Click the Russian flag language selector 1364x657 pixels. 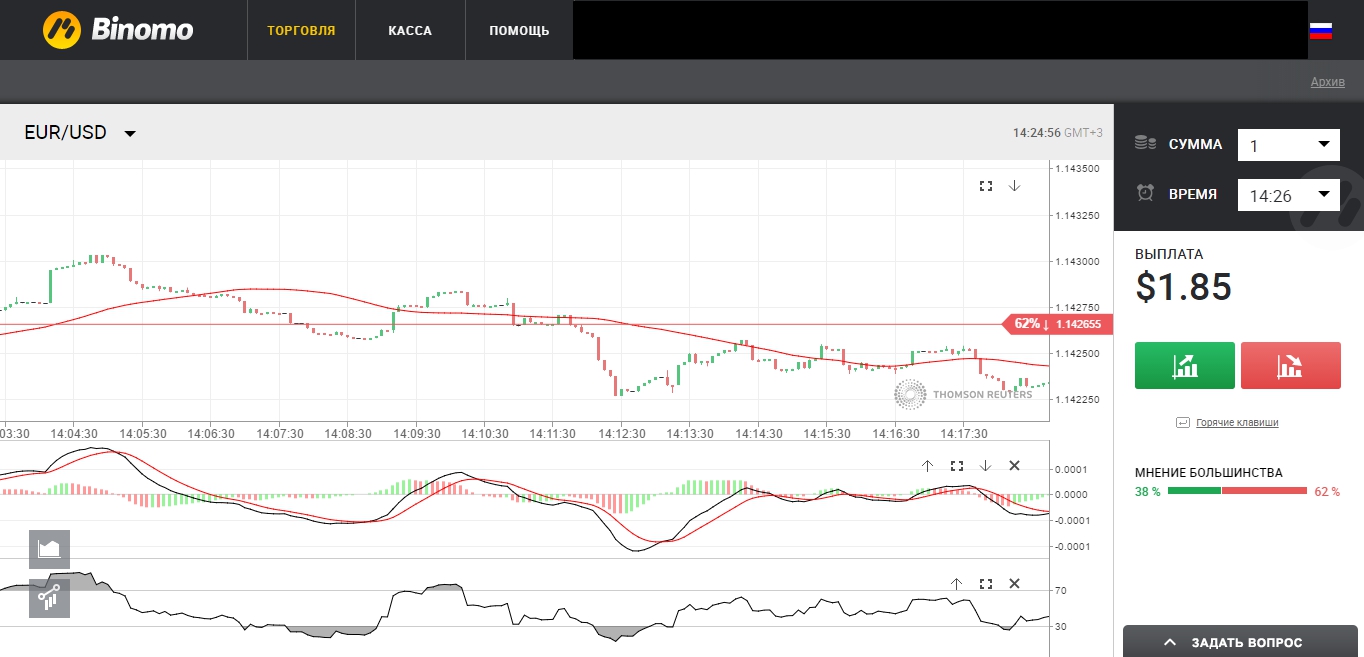pos(1320,31)
